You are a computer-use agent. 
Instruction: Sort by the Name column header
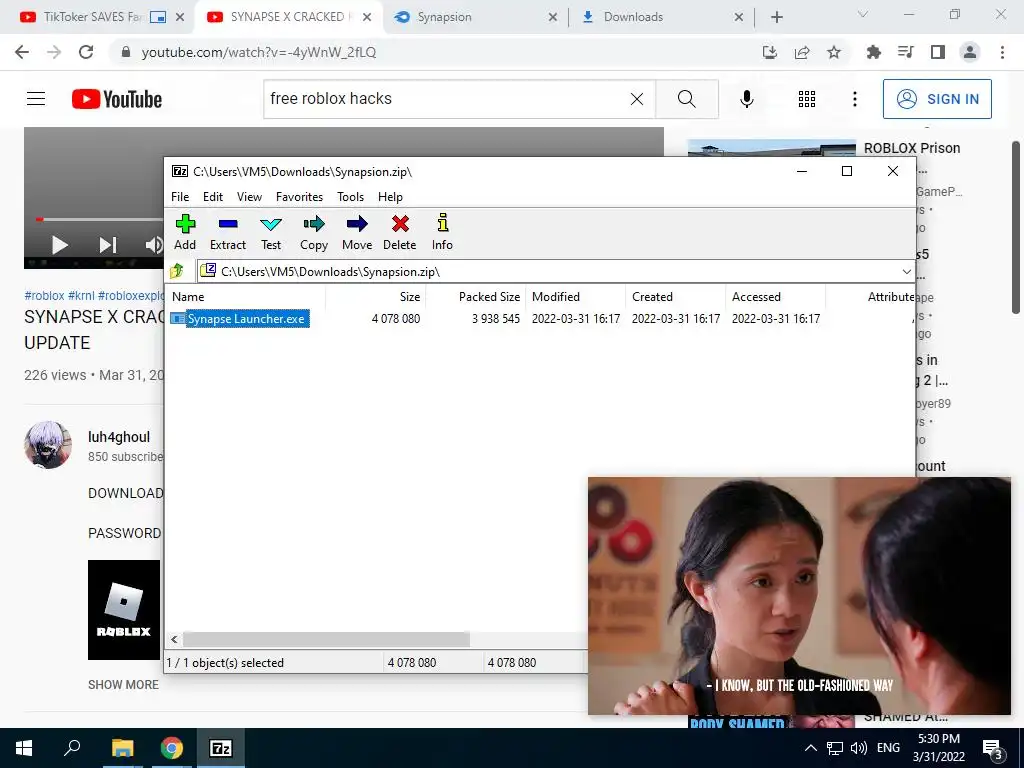246,296
